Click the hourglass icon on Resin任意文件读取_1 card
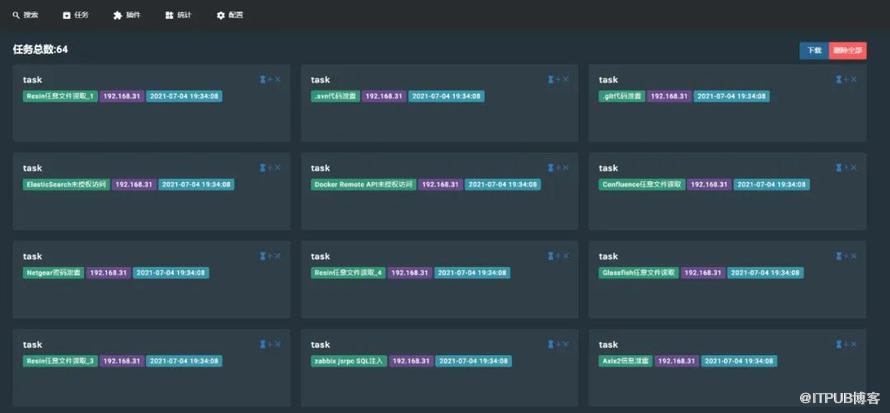This screenshot has height=413, width=890. [x=263, y=80]
